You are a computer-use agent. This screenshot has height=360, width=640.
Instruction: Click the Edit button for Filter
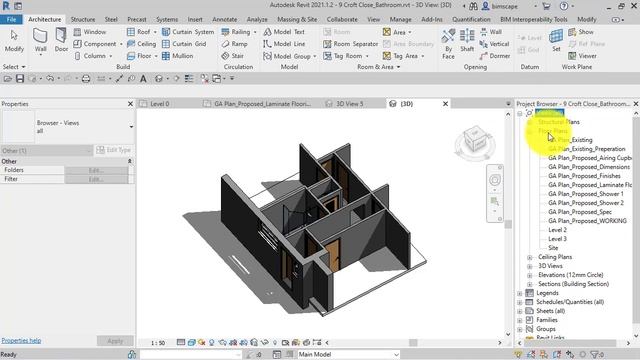(96, 179)
